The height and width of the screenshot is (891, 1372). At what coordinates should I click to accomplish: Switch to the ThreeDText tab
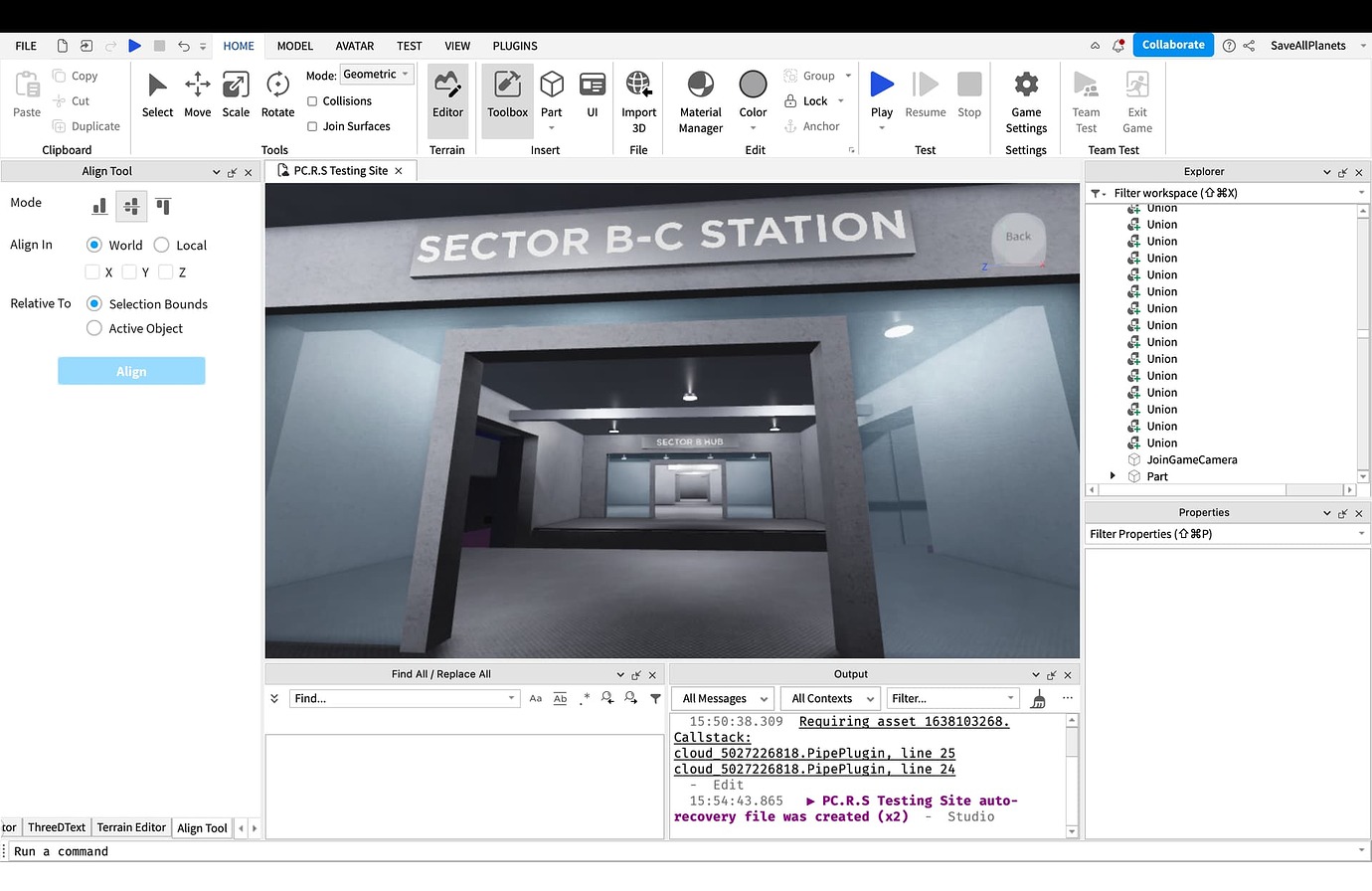[x=57, y=826]
